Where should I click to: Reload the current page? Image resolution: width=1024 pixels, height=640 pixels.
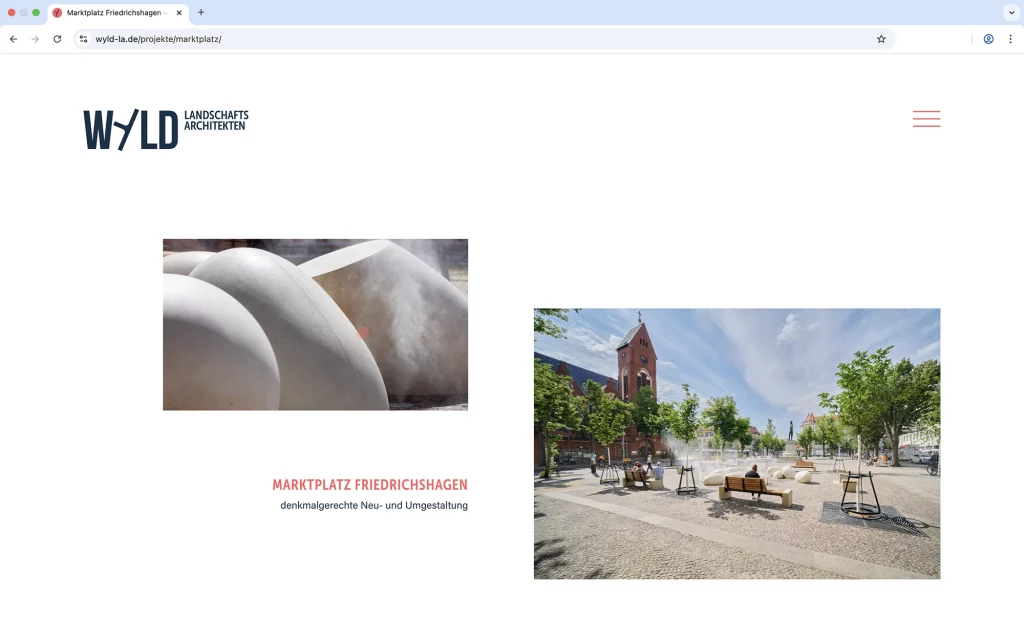click(x=57, y=39)
